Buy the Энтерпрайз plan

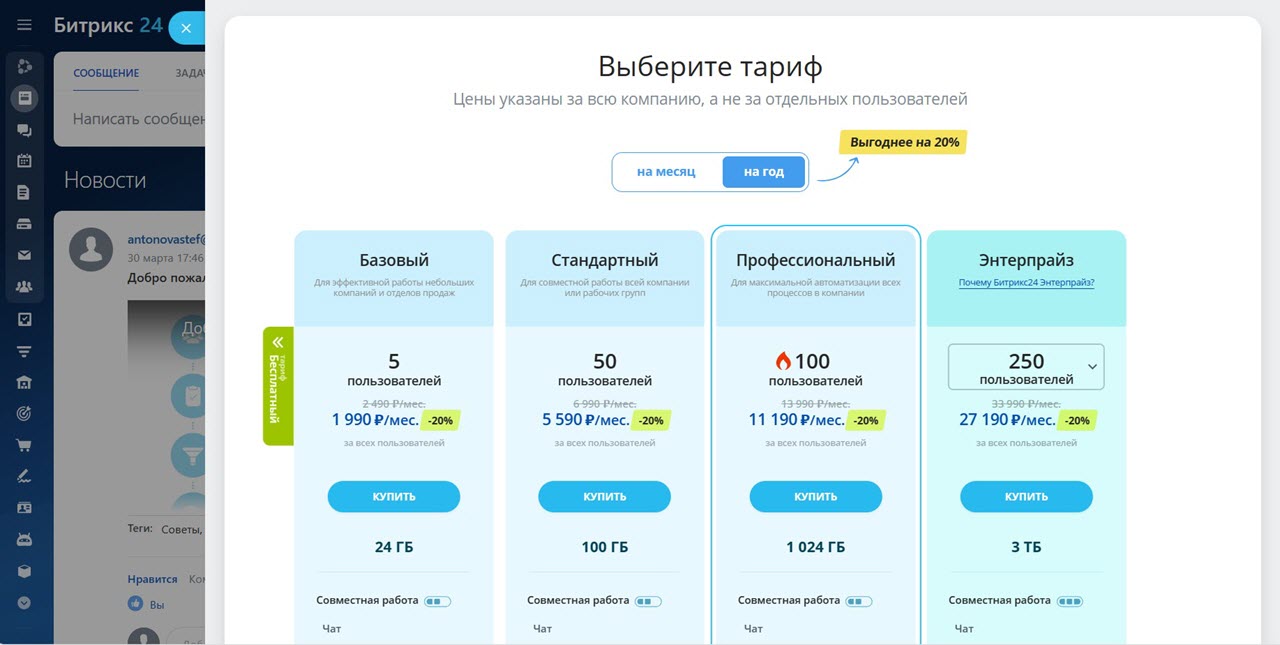click(x=1026, y=497)
